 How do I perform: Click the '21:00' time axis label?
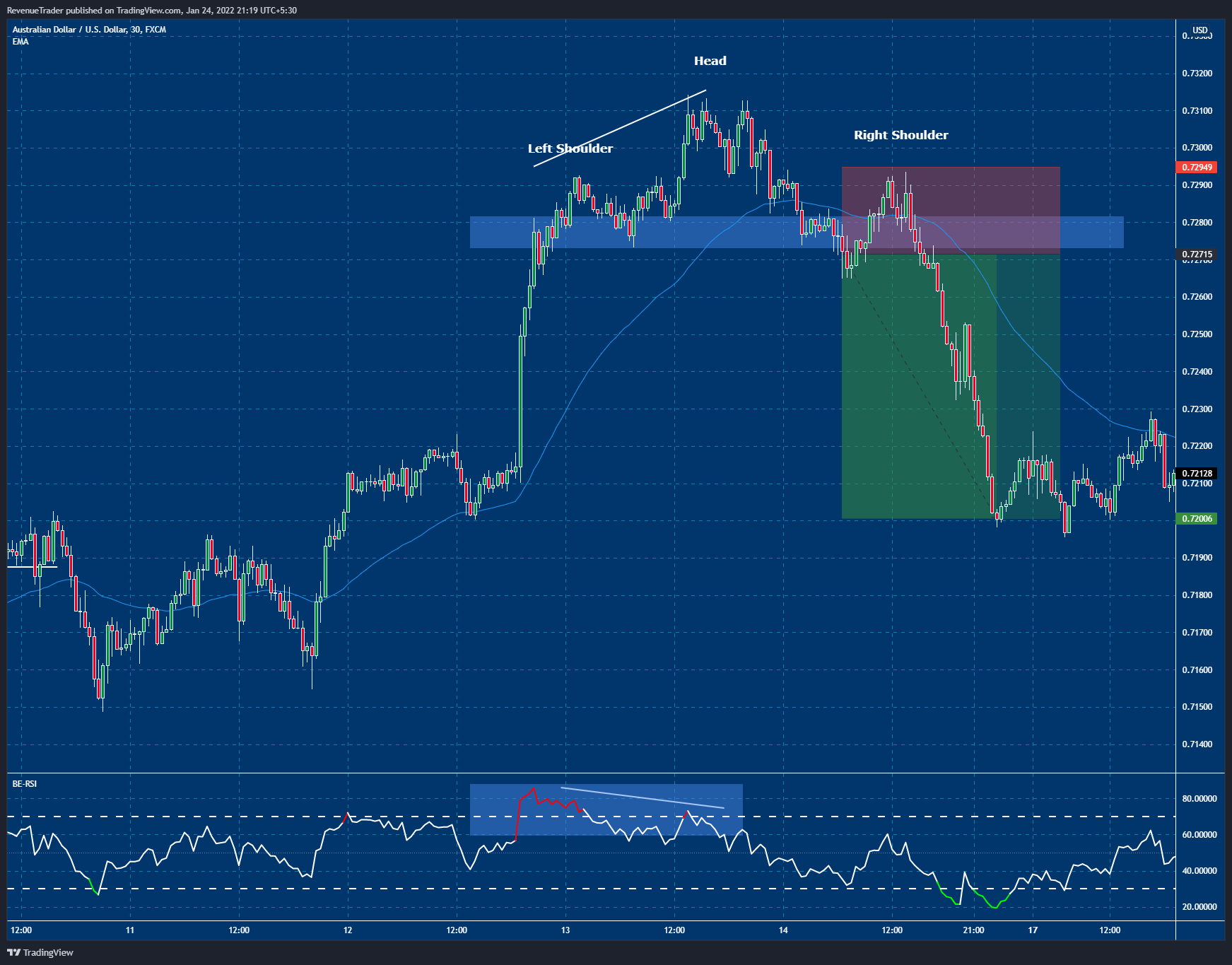(x=973, y=930)
